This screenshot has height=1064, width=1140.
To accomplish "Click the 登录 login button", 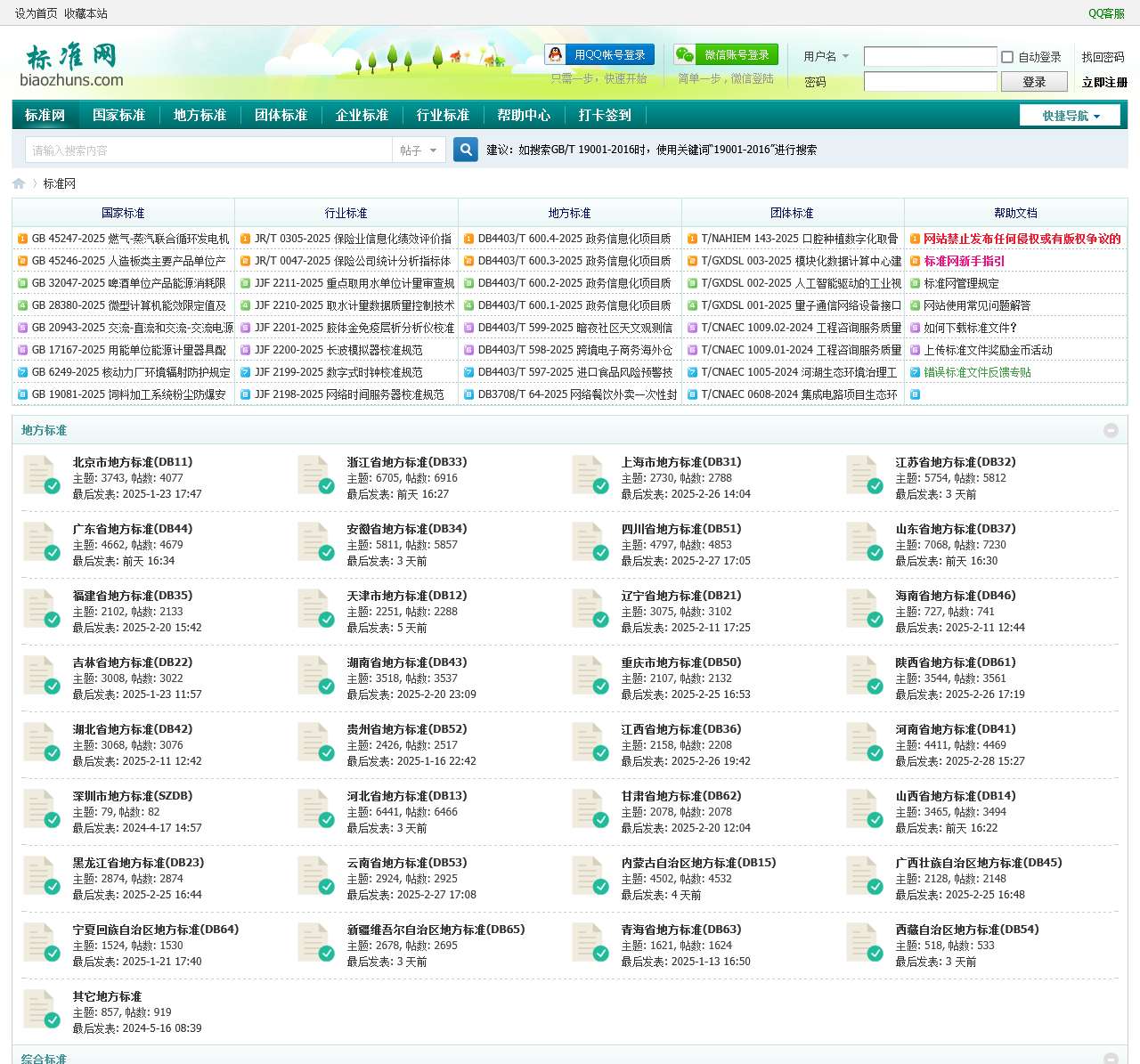I will pos(1034,82).
